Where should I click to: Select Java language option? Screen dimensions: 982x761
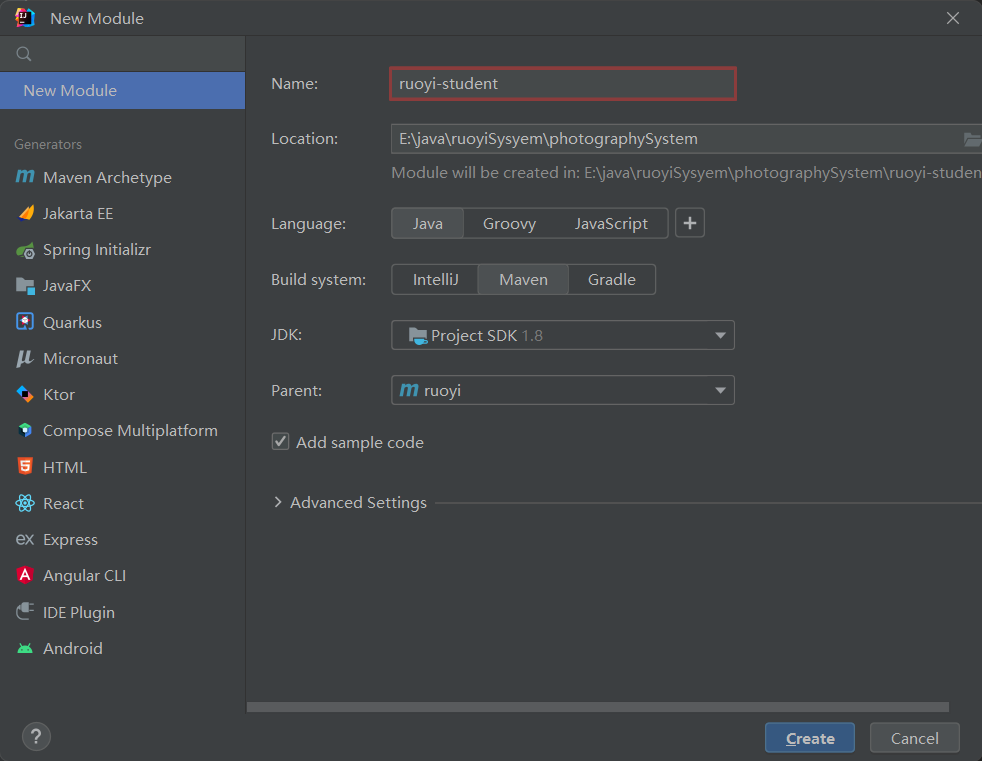(x=427, y=224)
